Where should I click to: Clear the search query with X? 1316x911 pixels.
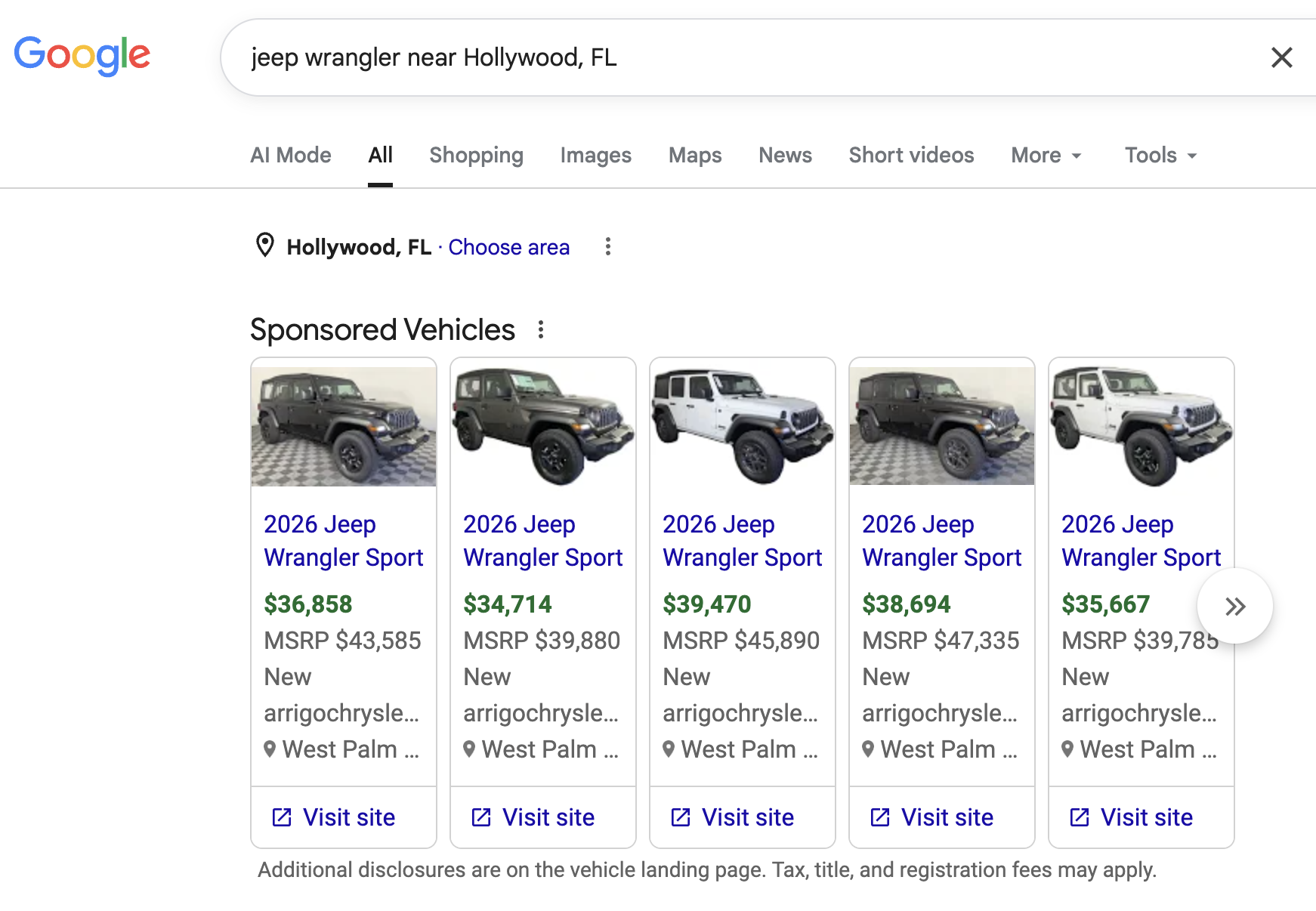[1281, 57]
